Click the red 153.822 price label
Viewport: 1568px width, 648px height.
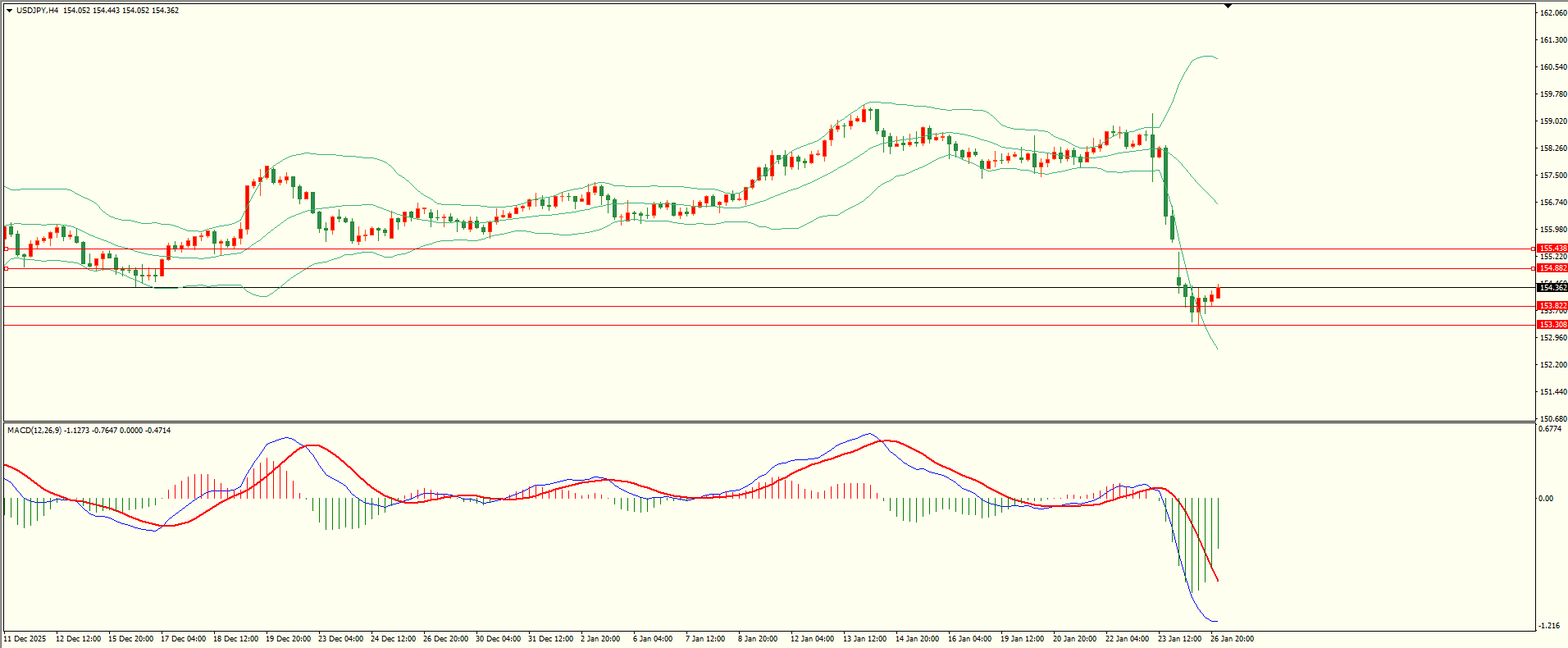[1552, 306]
